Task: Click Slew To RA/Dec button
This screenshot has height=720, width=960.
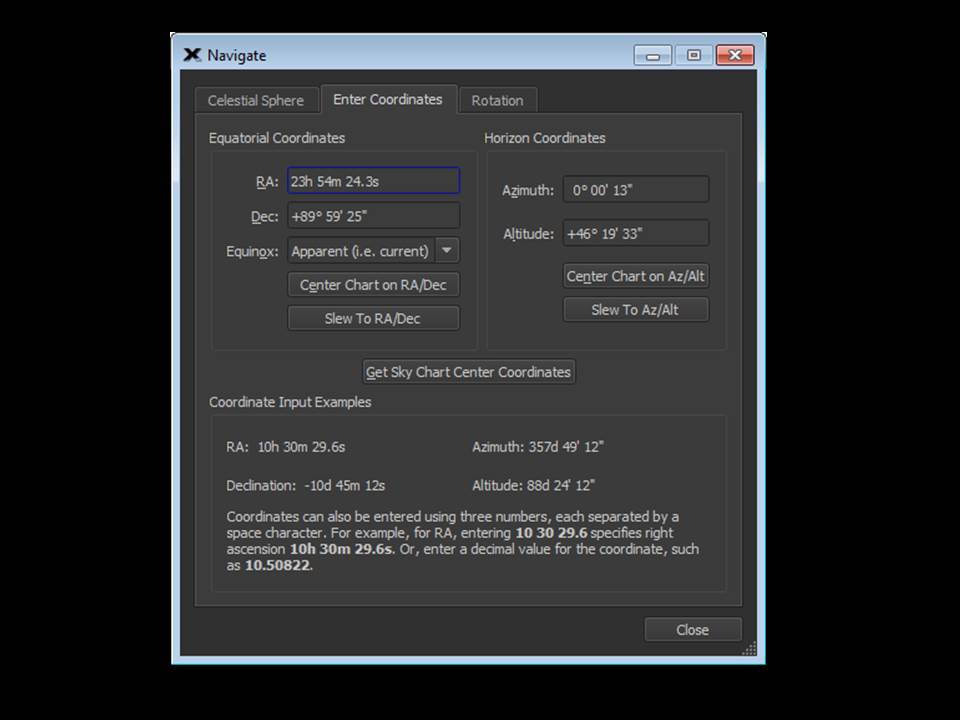Action: (x=373, y=319)
